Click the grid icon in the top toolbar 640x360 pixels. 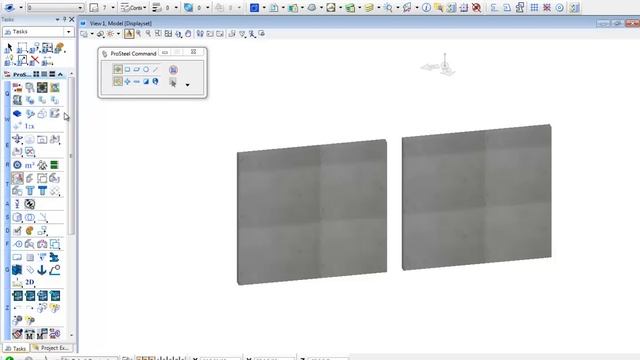[534, 8]
